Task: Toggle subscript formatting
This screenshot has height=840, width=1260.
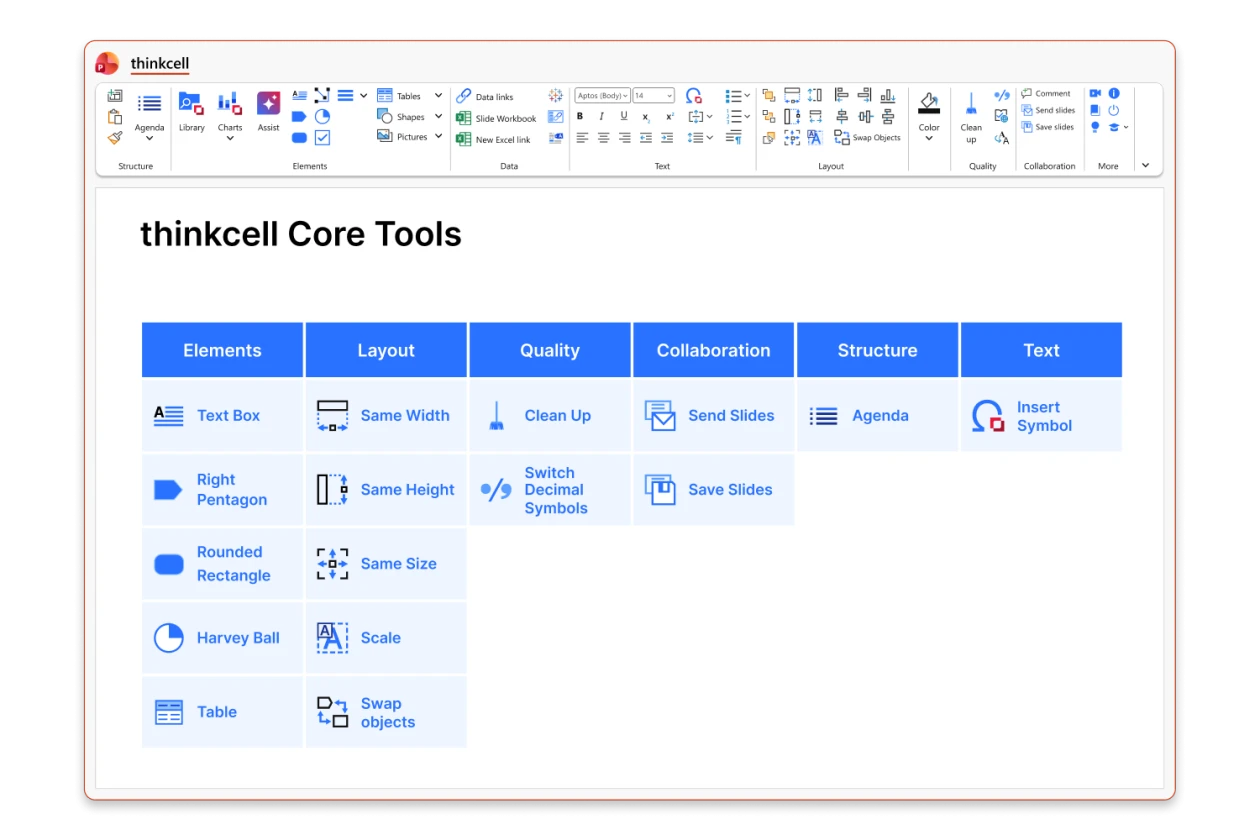Action: [x=646, y=118]
